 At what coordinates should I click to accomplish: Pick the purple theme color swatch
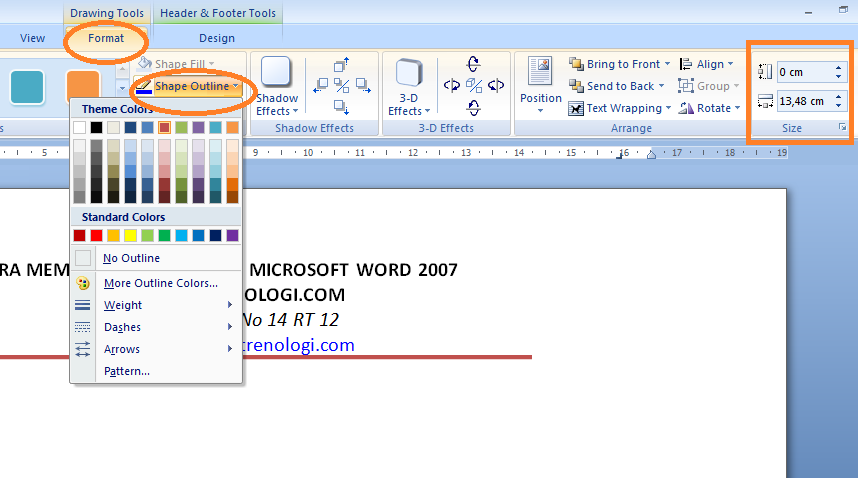tap(198, 127)
